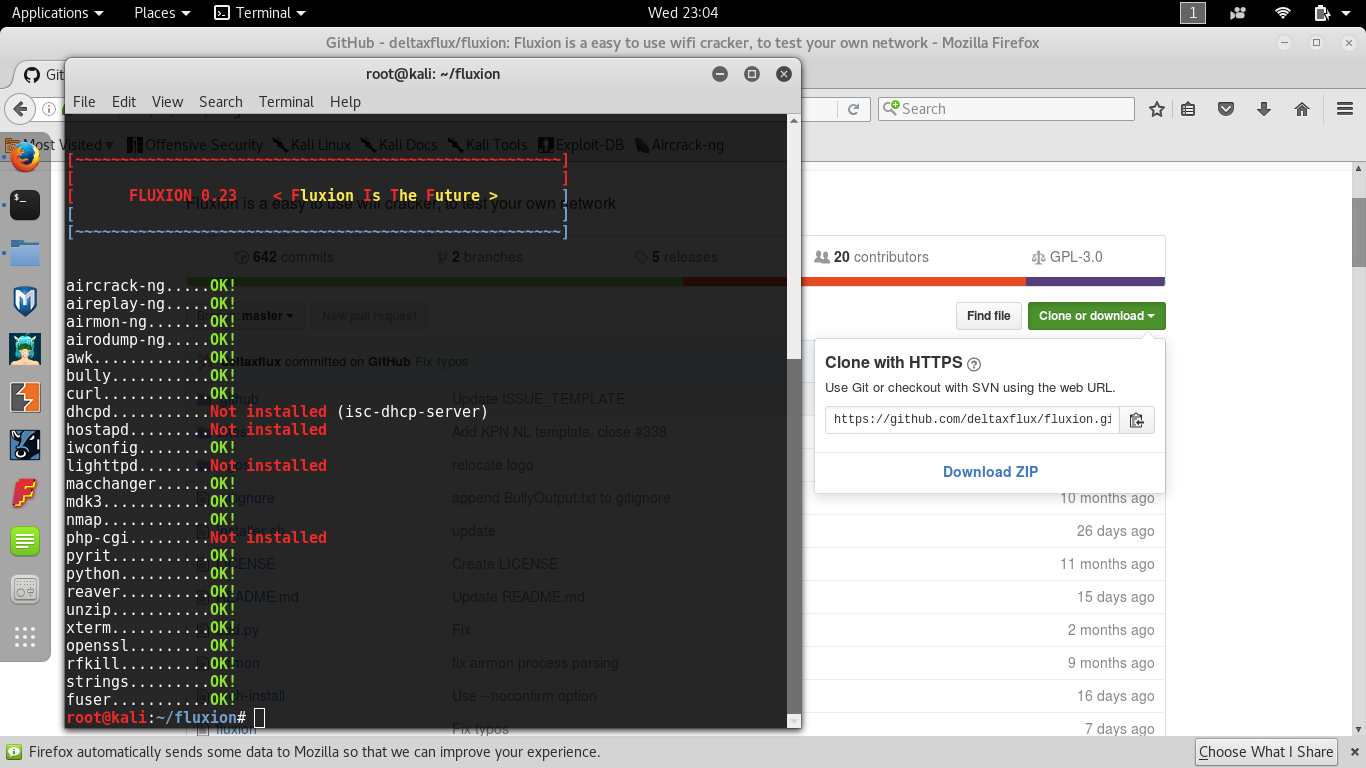The height and width of the screenshot is (768, 1366).
Task: Open Firefox downloads arrow
Action: 1264,109
